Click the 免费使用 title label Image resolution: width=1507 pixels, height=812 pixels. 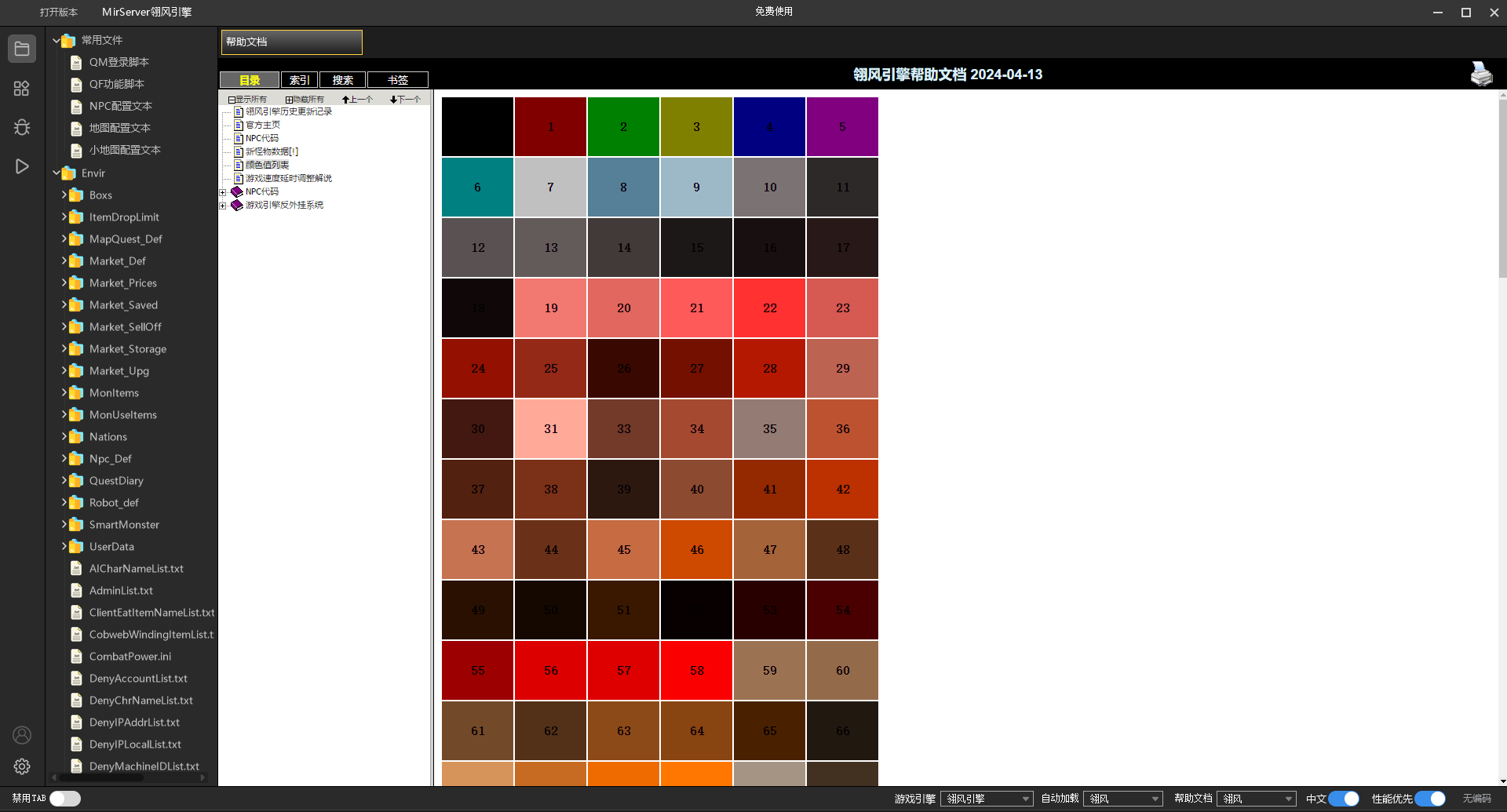click(774, 12)
